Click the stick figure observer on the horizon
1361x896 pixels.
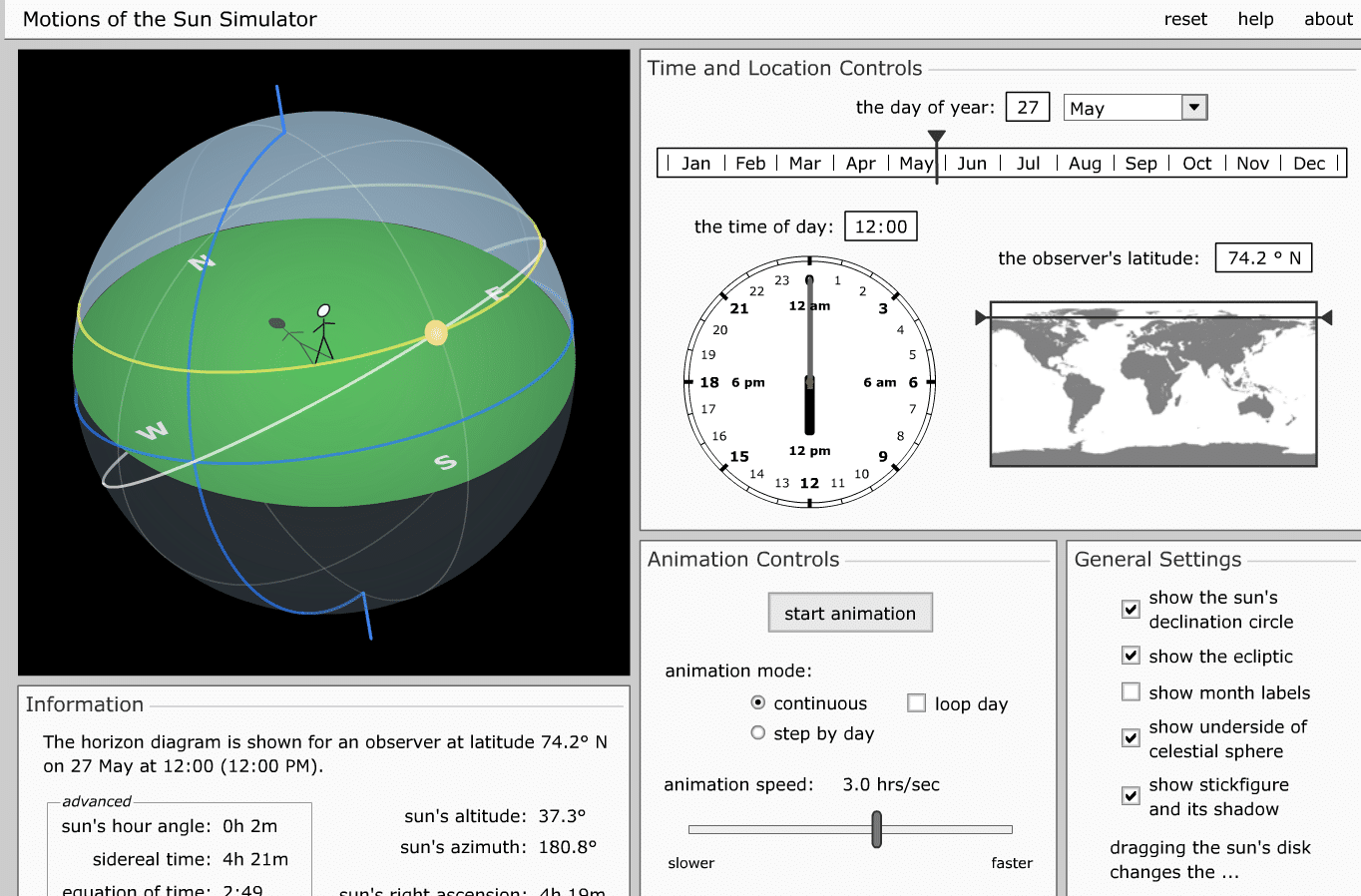point(323,333)
